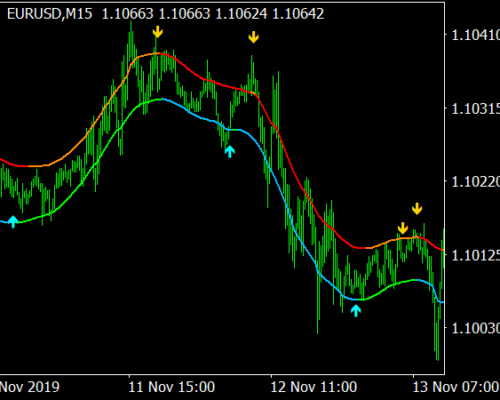Click the time label 12 Nov 11:00
The image size is (500, 400).
click(314, 387)
